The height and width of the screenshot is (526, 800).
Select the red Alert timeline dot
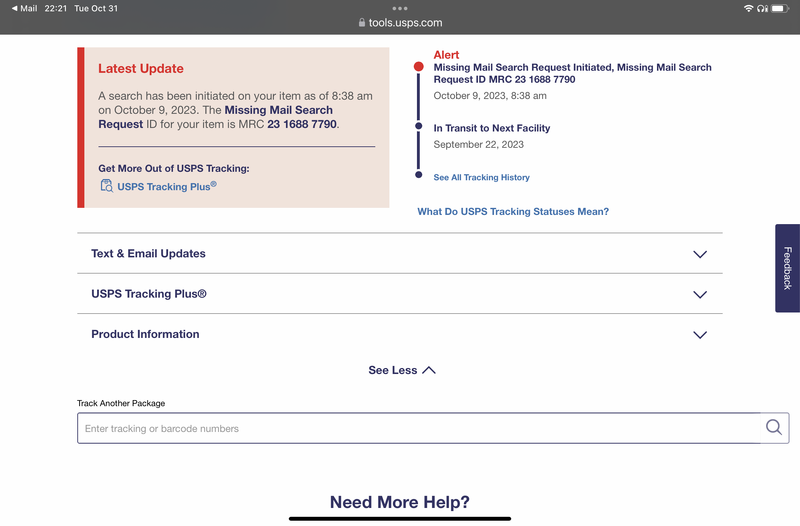[x=418, y=67]
